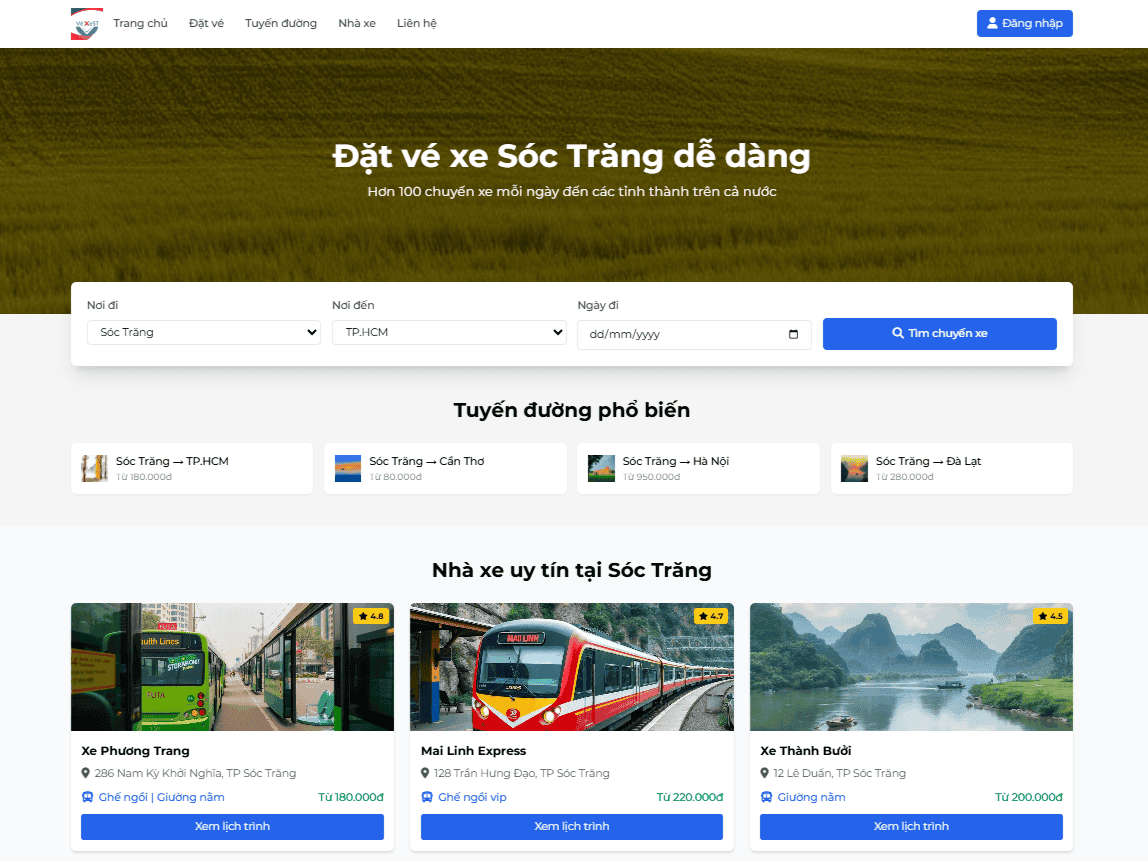
Task: Click the 4.8 star rating badge
Action: click(370, 616)
